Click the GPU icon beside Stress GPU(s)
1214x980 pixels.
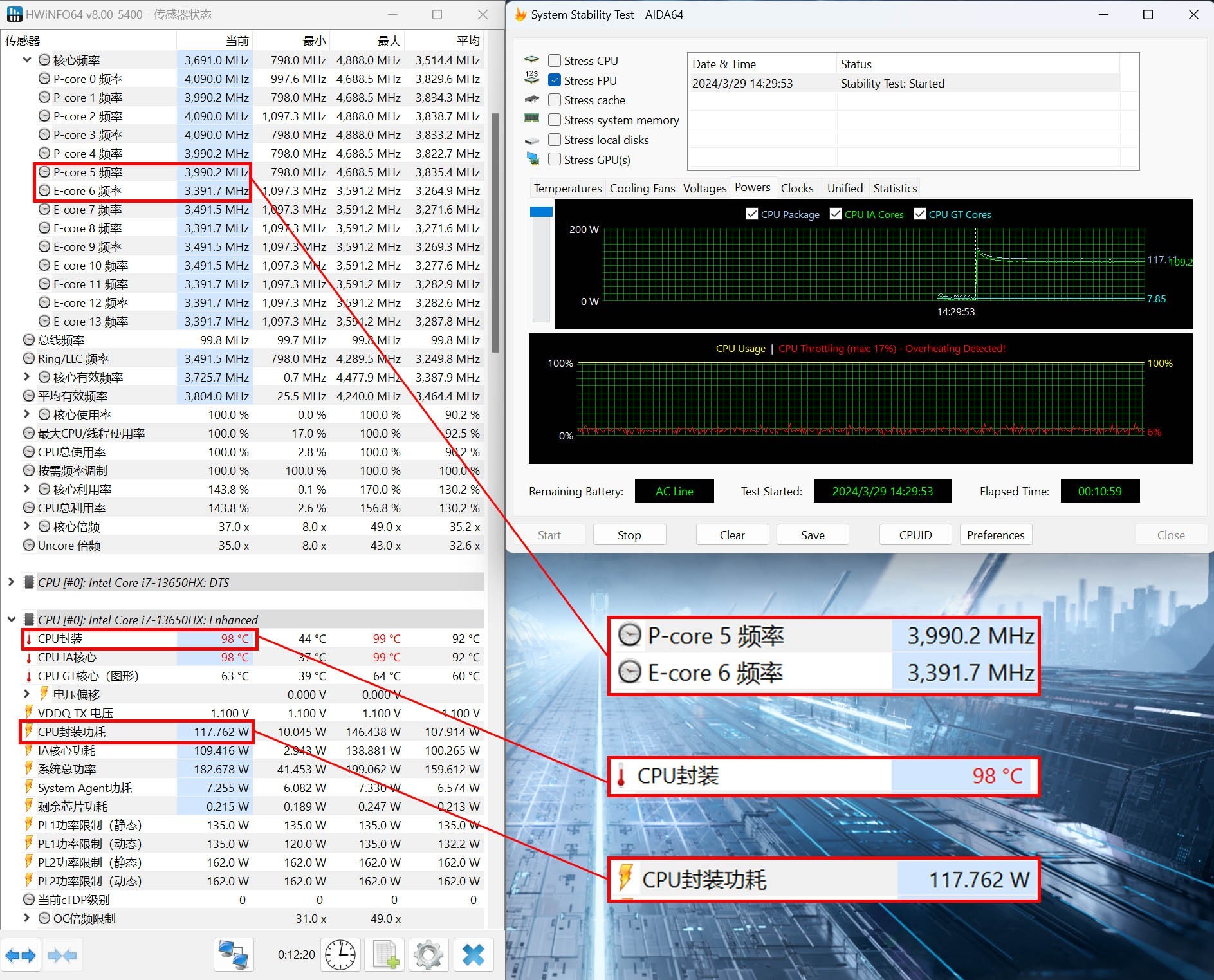point(533,159)
